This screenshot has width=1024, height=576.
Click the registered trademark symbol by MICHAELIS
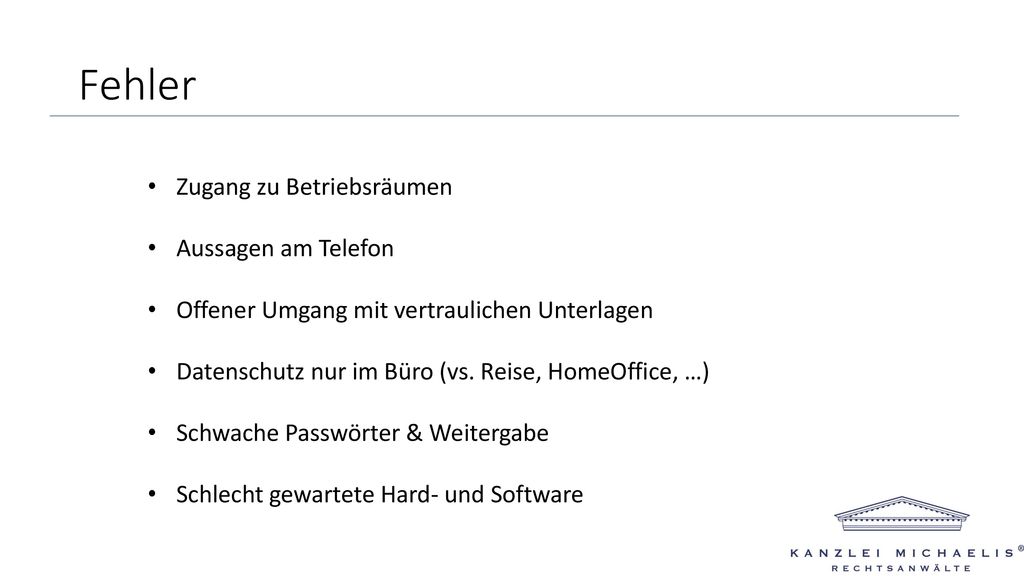tap(1020, 549)
